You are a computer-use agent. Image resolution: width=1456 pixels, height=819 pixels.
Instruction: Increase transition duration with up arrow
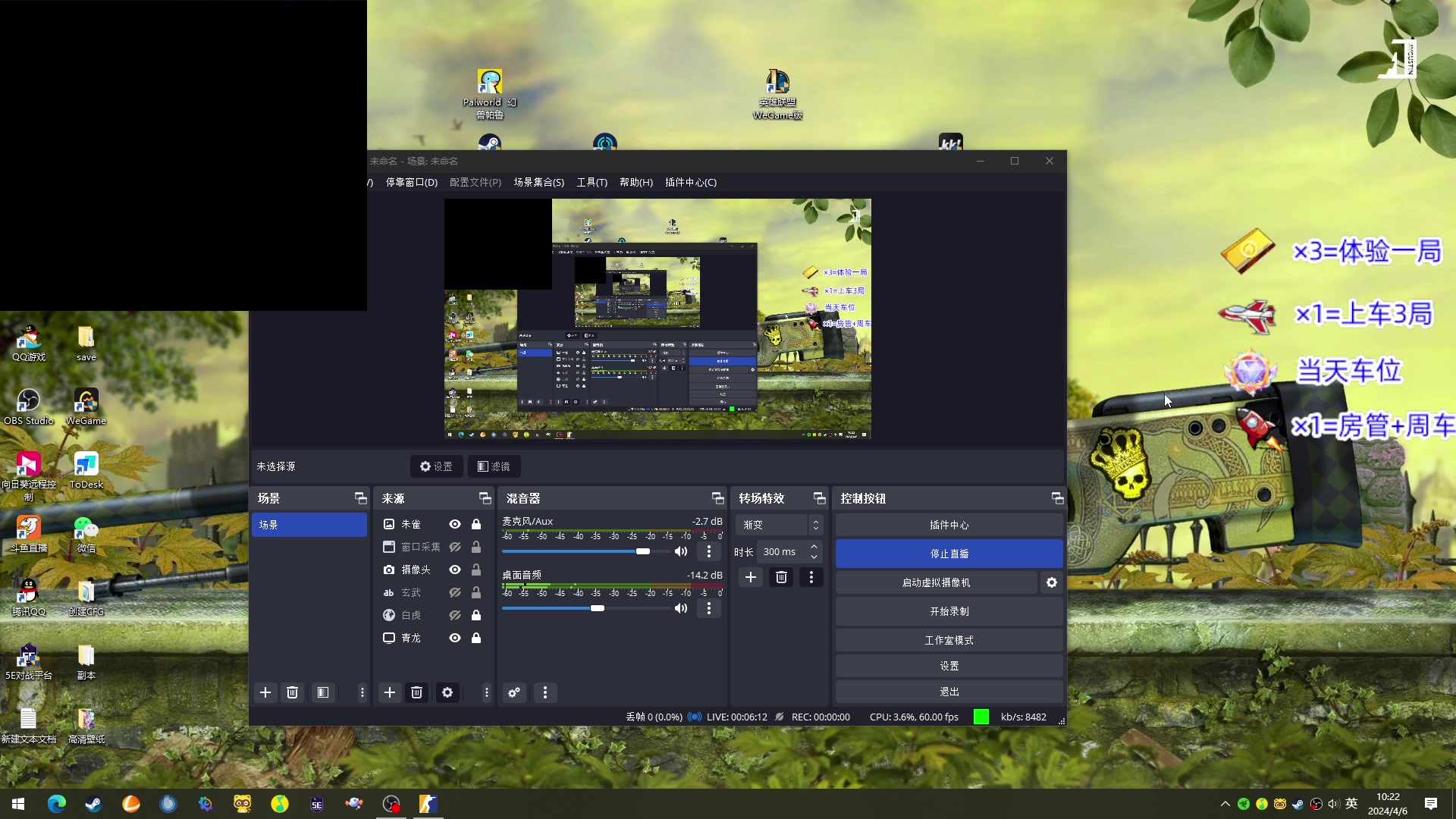coord(814,547)
